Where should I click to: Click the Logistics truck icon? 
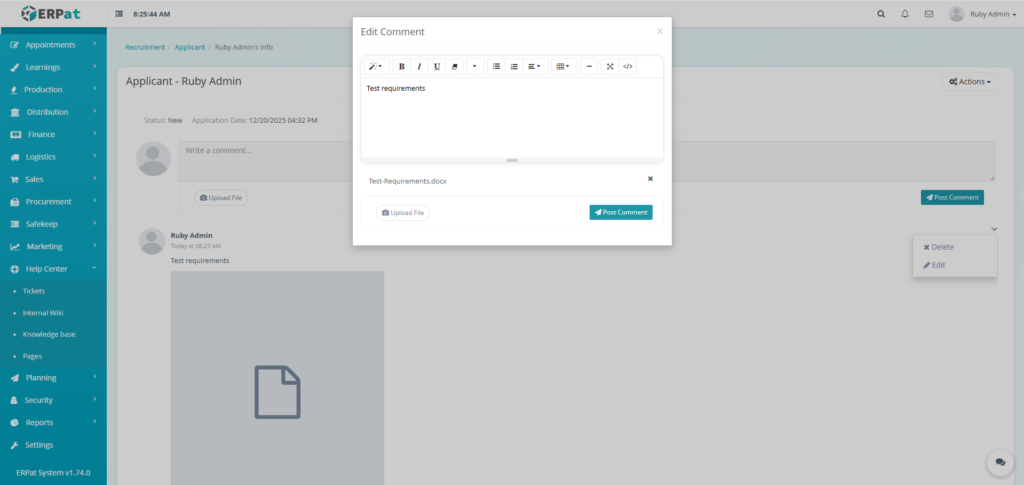coord(14,157)
